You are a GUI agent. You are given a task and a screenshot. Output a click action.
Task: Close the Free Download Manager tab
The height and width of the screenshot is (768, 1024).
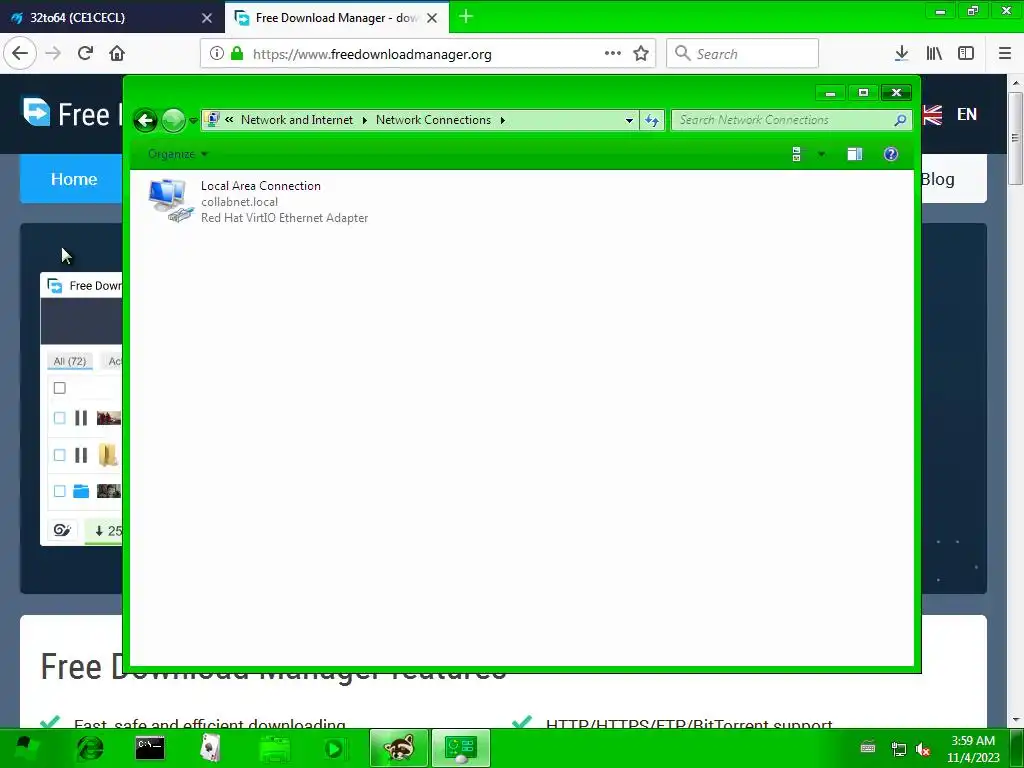coord(432,18)
